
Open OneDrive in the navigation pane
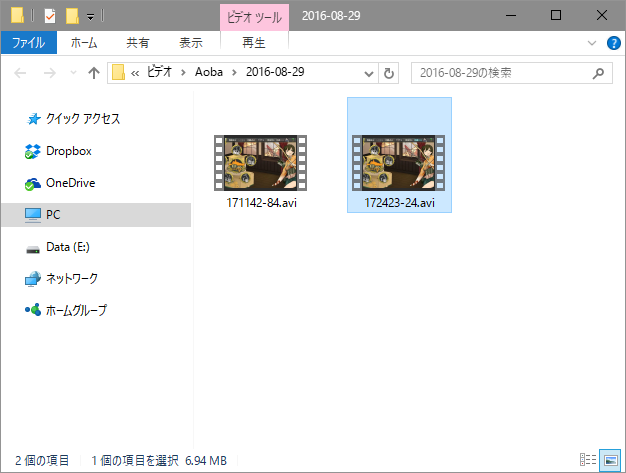tap(60, 183)
